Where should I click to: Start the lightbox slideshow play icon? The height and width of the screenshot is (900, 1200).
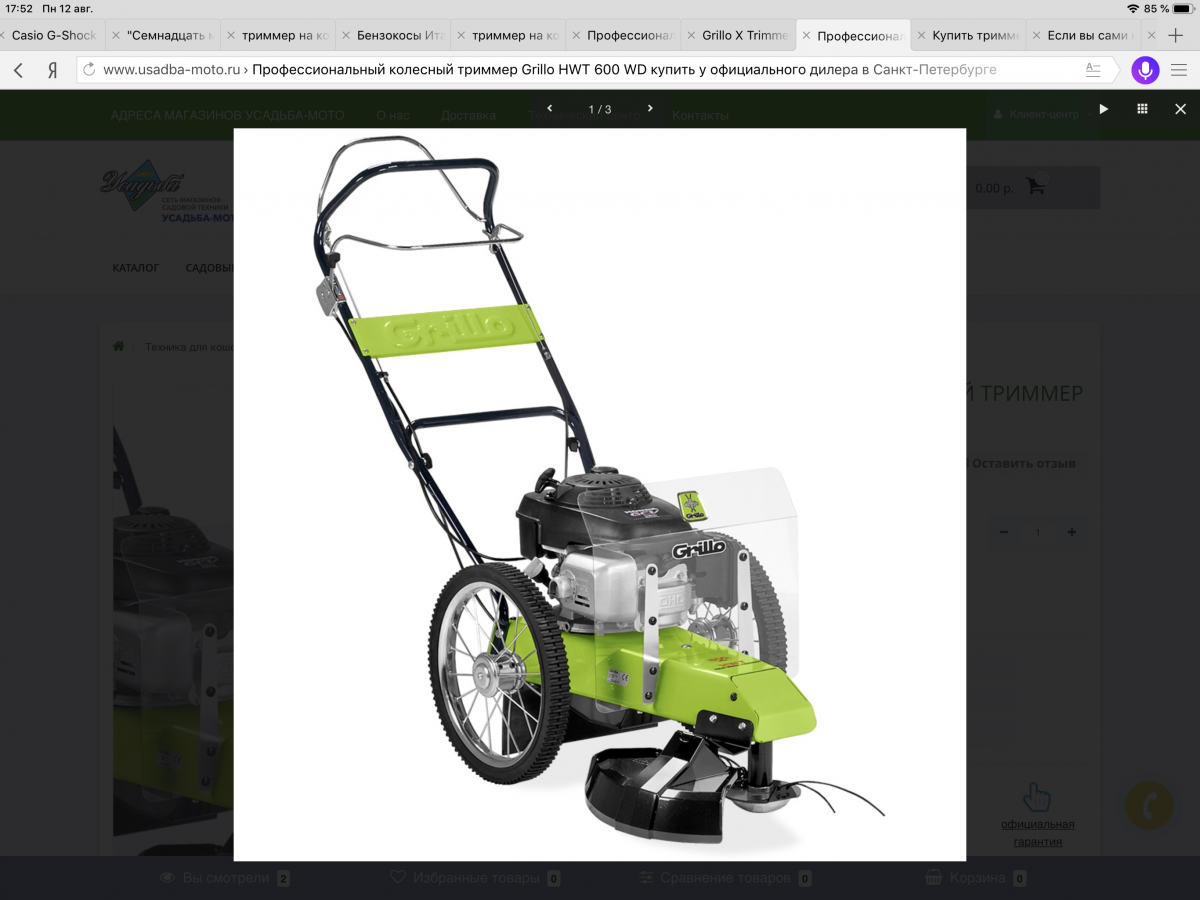coord(1104,109)
